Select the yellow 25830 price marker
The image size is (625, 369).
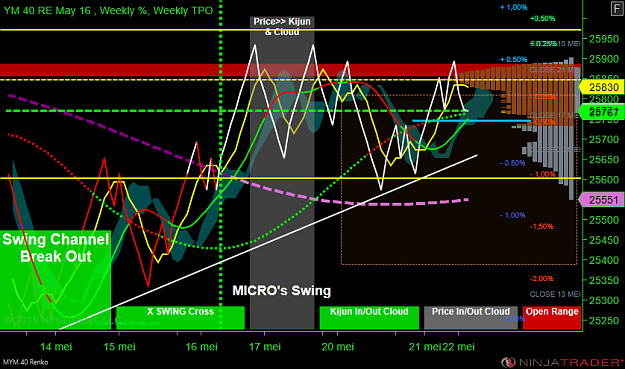(x=601, y=87)
